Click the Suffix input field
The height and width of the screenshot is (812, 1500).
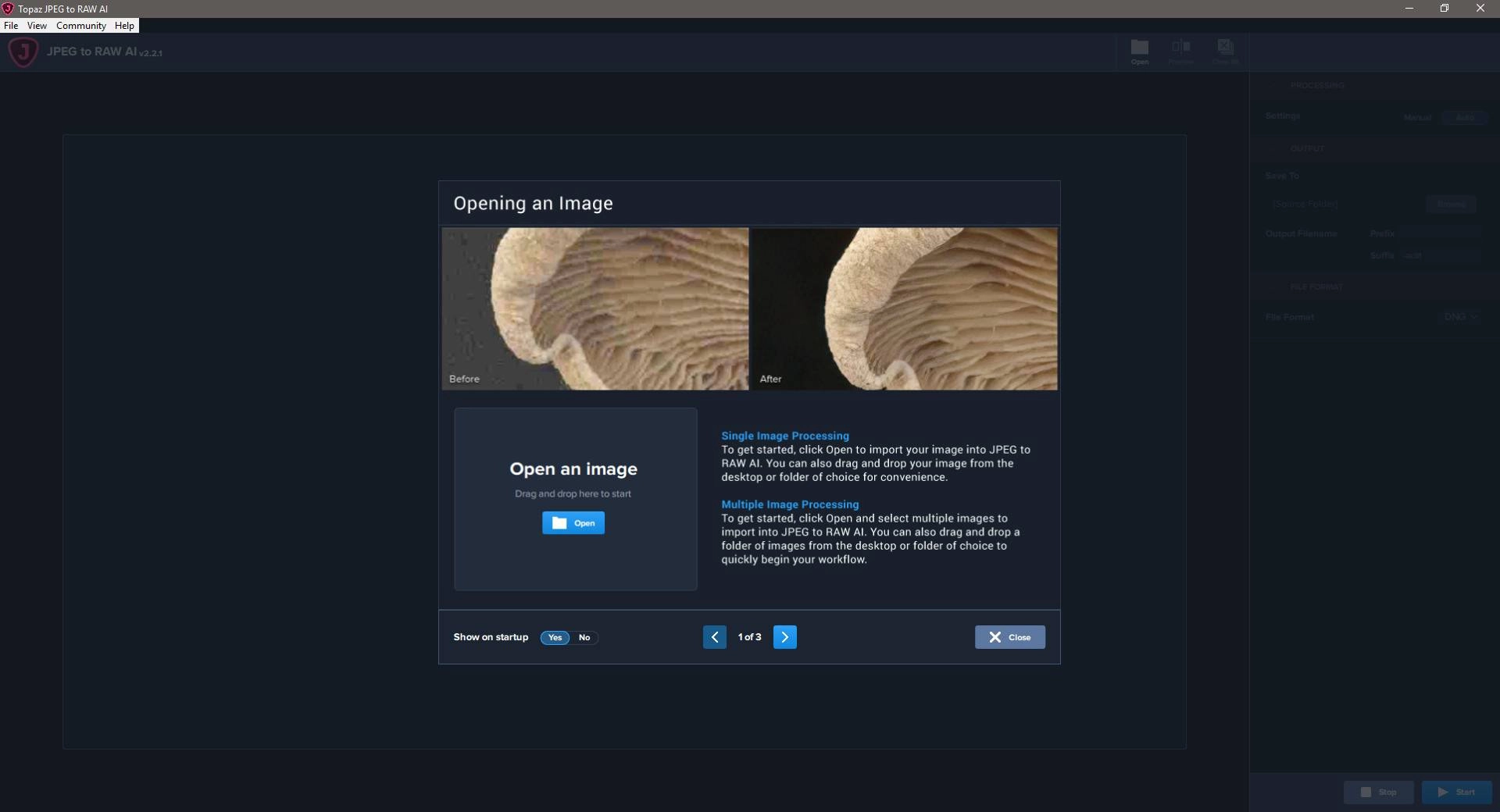1441,255
